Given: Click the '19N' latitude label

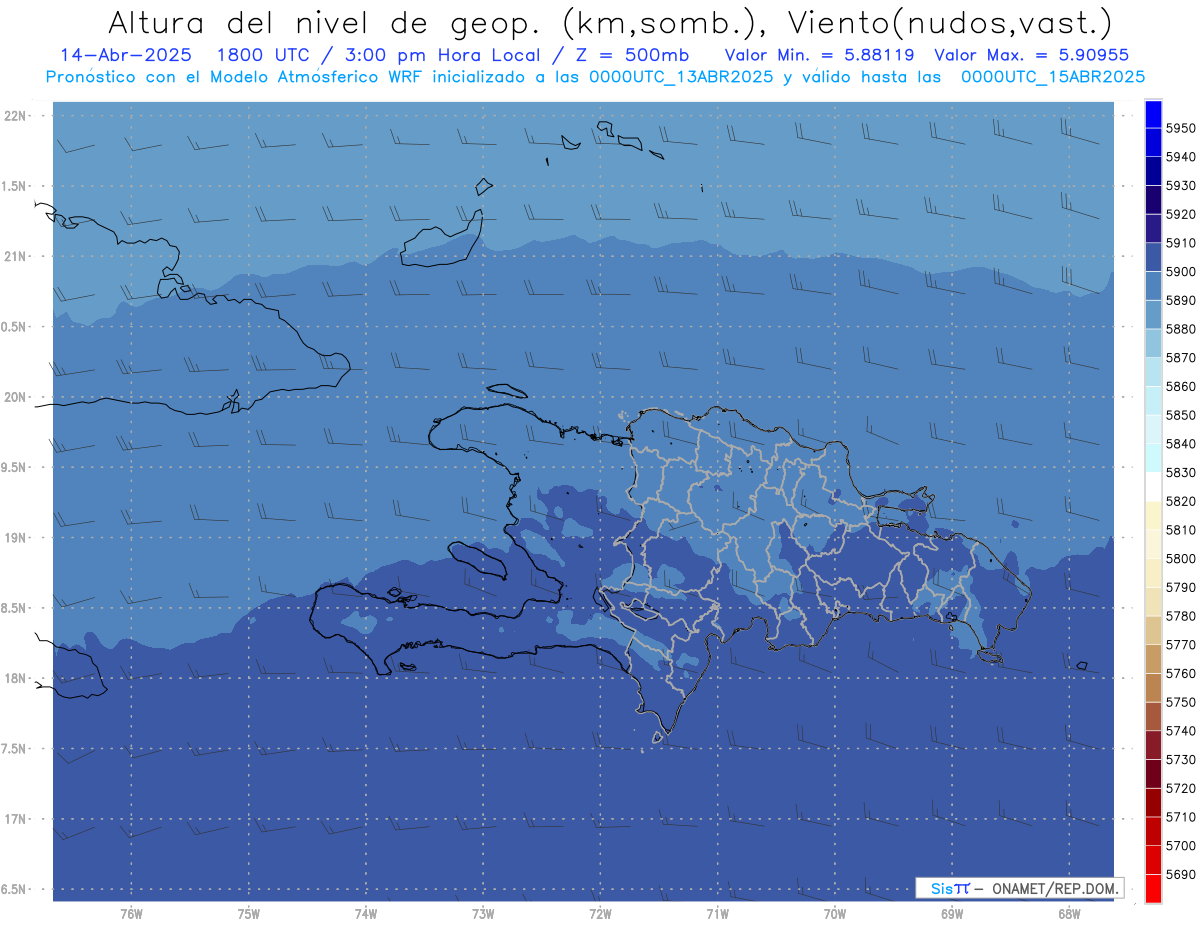Looking at the screenshot, I should (17, 538).
